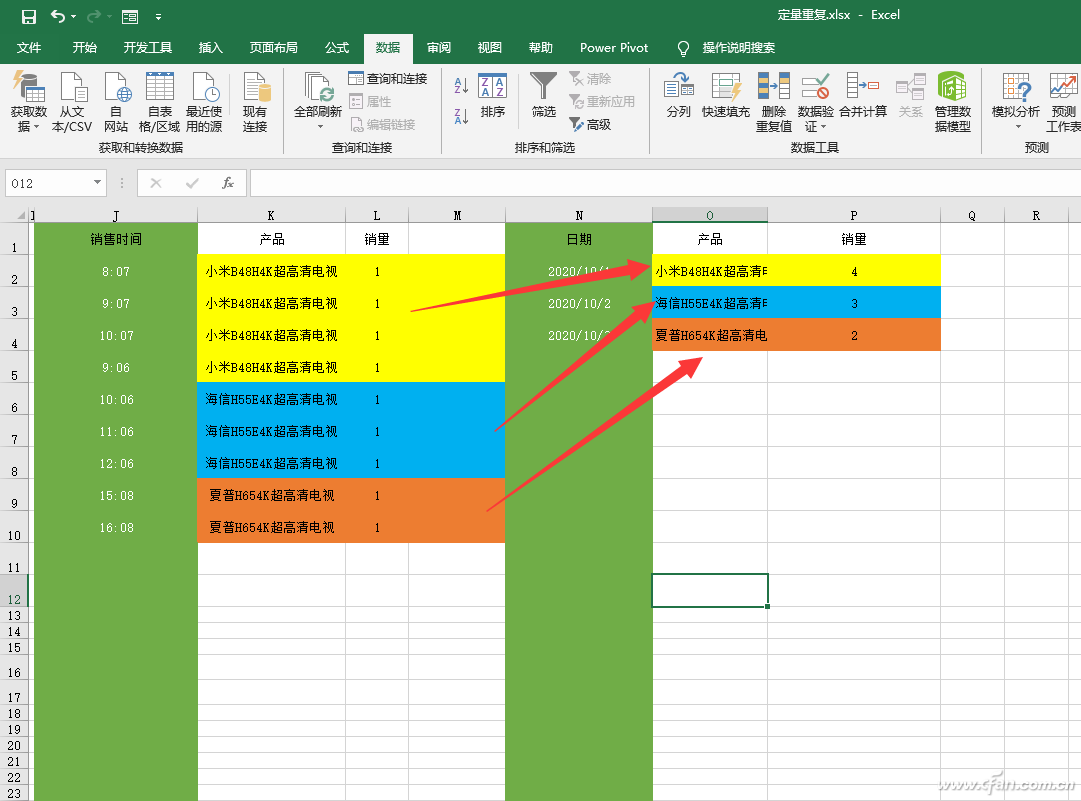
Task: Click date cell 2020/10/2
Action: pos(578,303)
